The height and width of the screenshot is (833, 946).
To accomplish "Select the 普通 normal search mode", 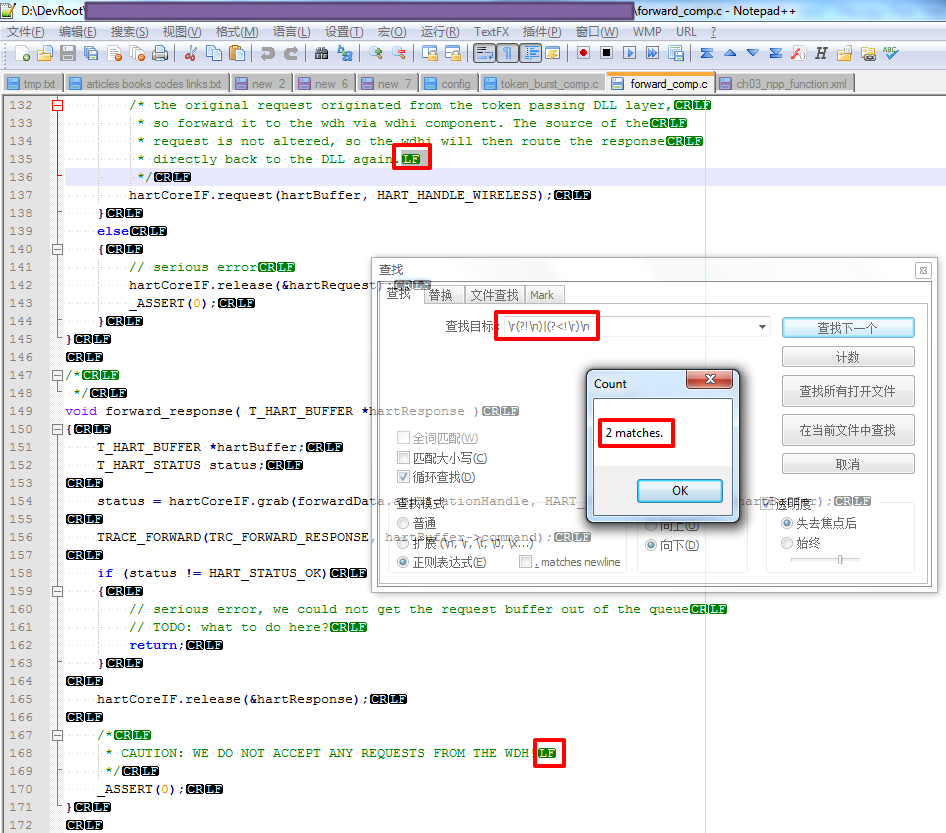I will tap(404, 523).
